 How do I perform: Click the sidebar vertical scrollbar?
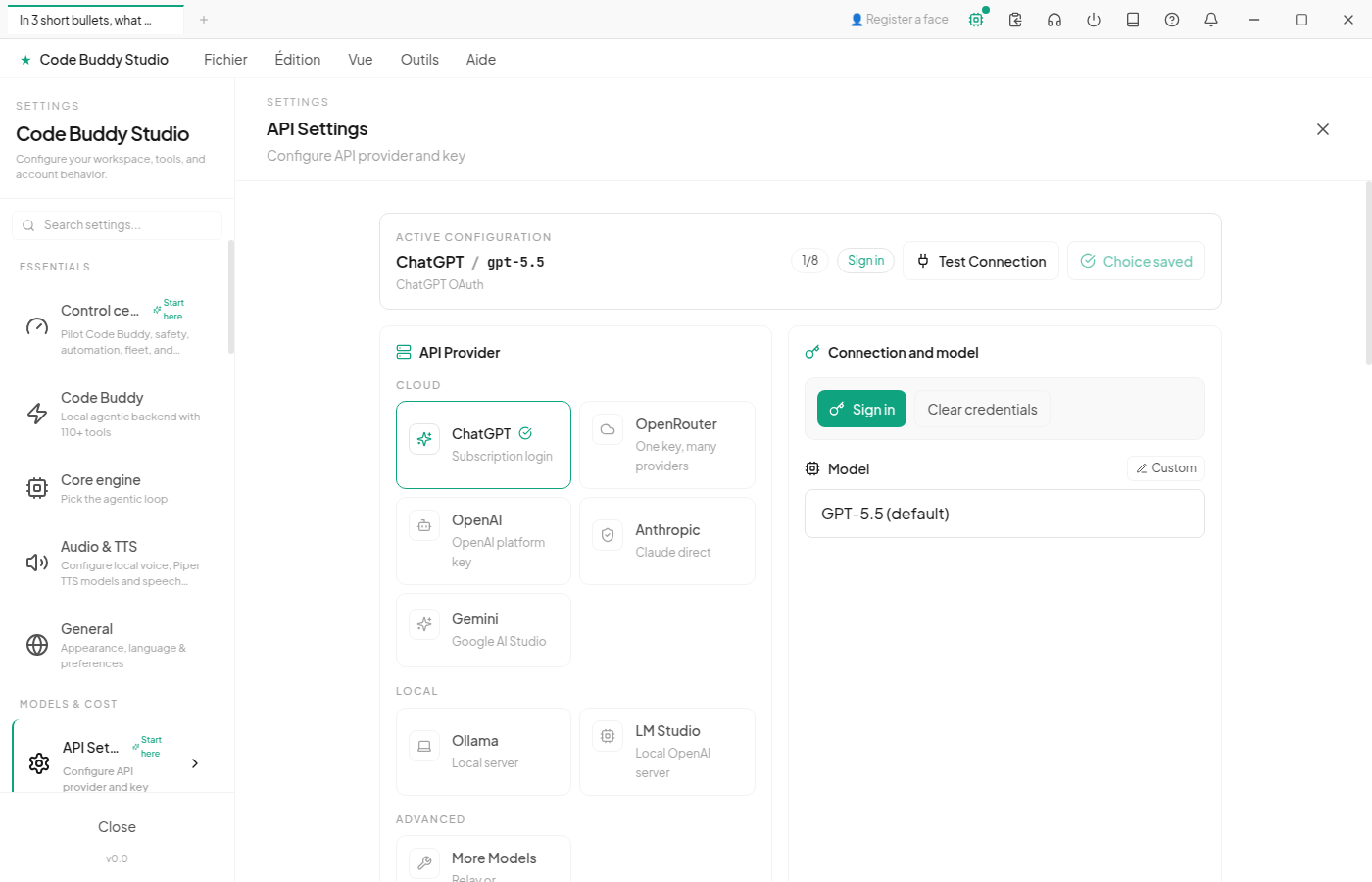coord(231,297)
